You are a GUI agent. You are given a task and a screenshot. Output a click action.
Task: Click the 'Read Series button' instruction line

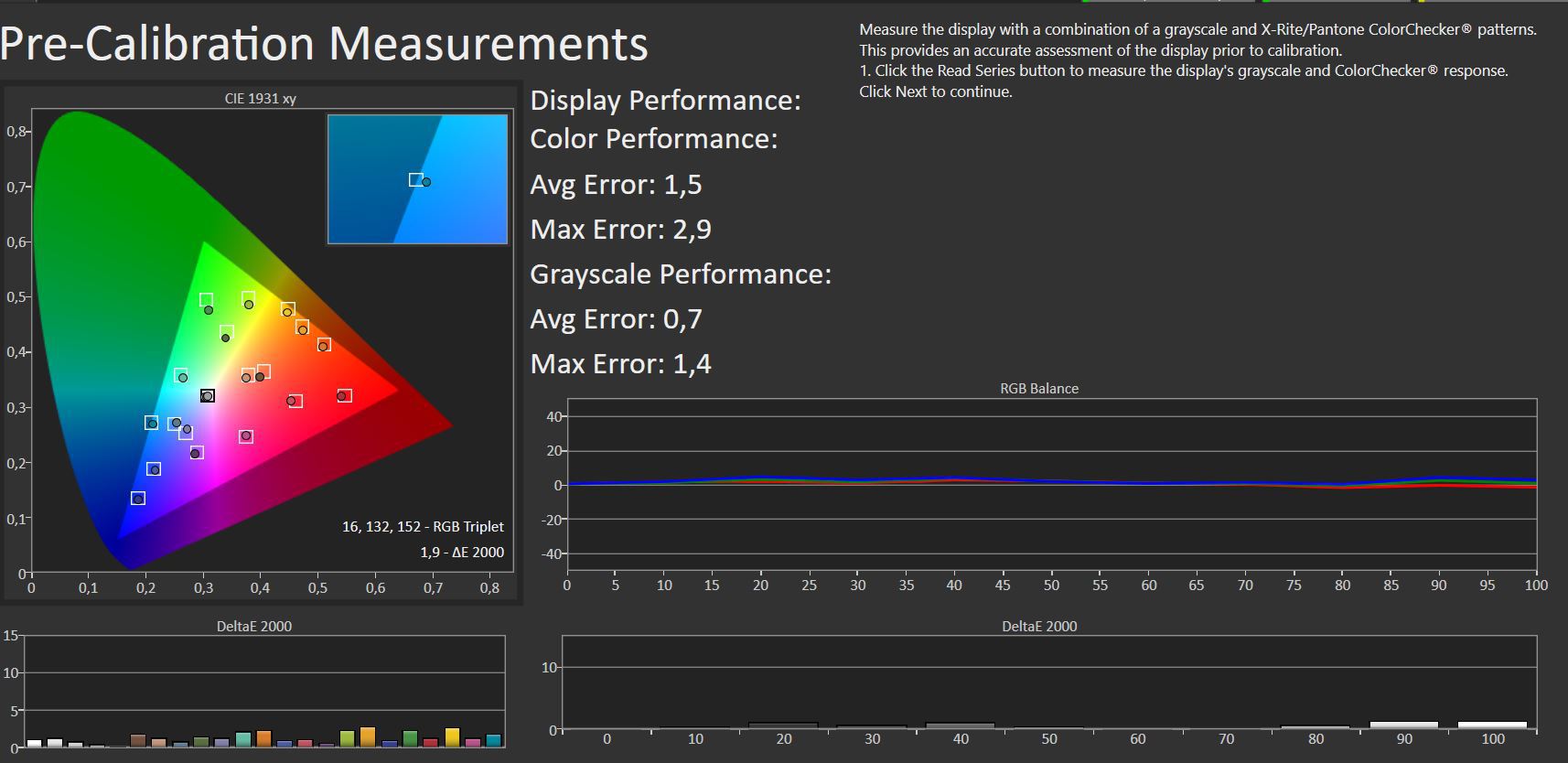[x=1184, y=70]
